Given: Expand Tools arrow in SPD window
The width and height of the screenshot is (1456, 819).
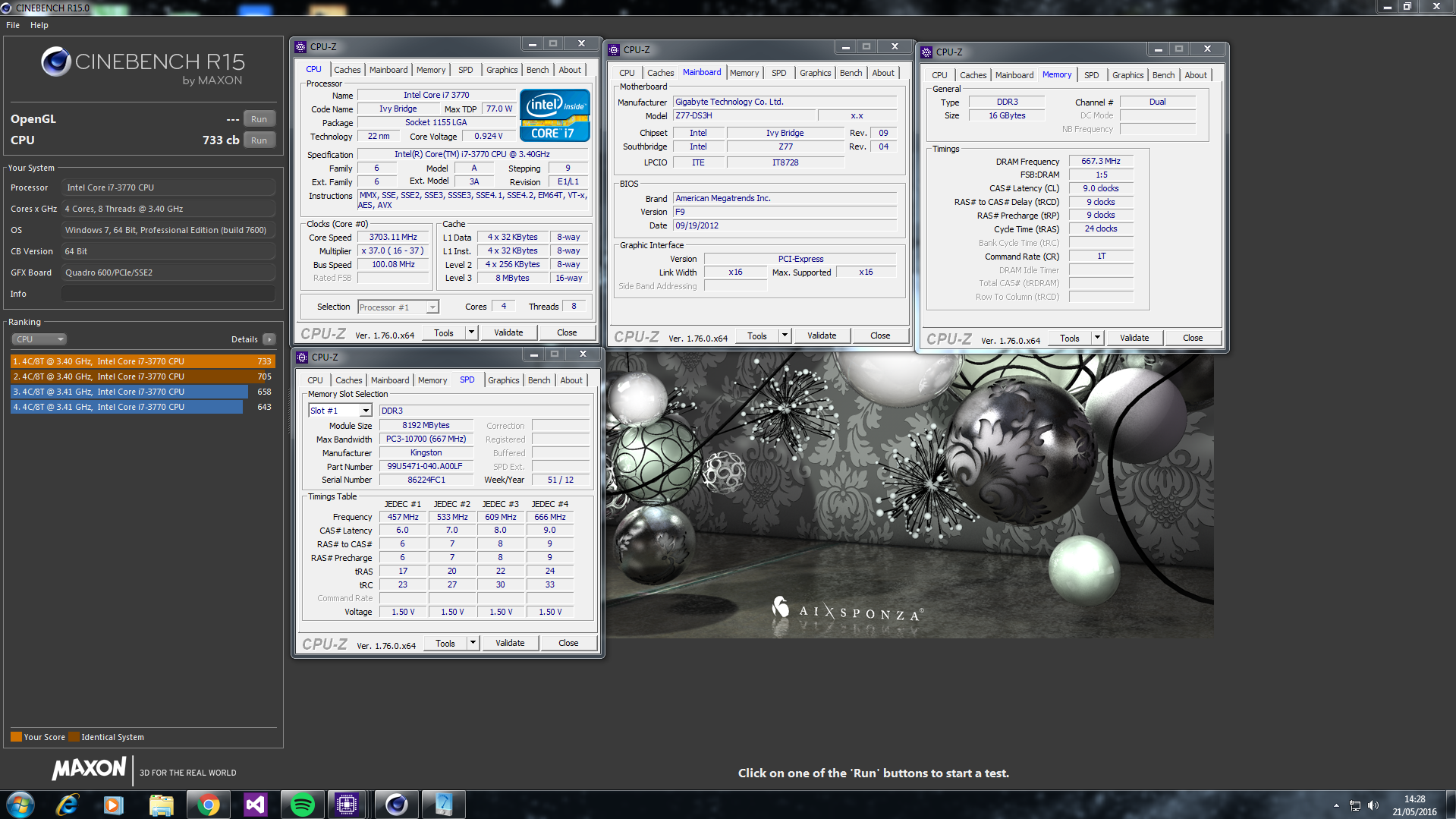Looking at the screenshot, I should coord(473,643).
